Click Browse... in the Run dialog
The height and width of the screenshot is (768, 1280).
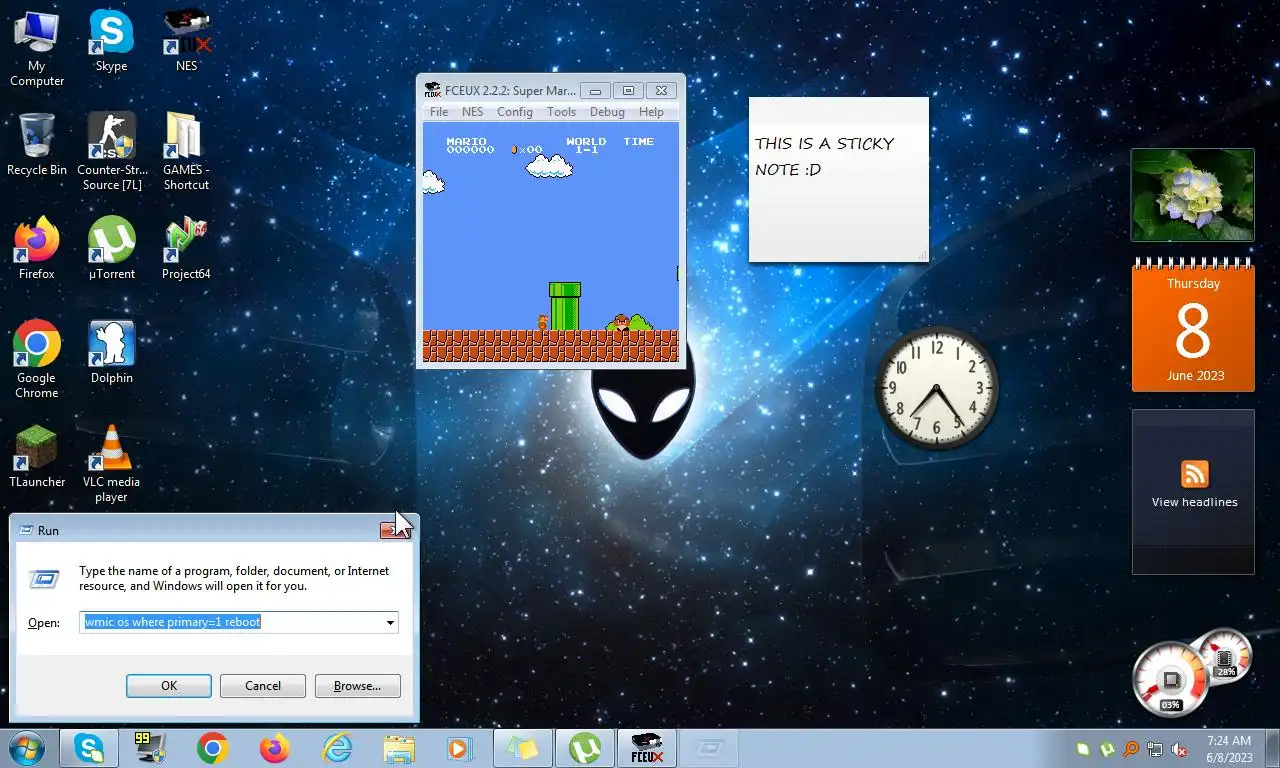[357, 686]
